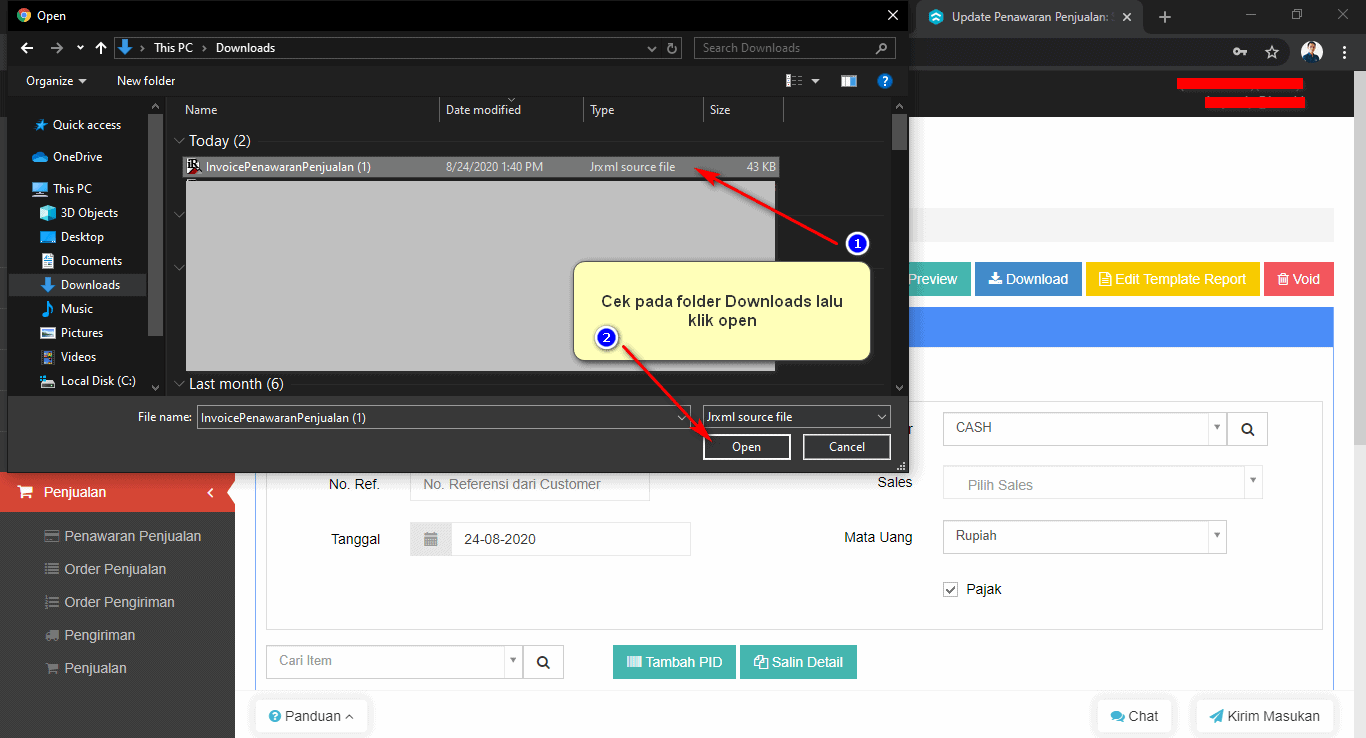Viewport: 1366px width, 738px height.
Task: Open Jrxml source file type dropdown
Action: point(796,417)
